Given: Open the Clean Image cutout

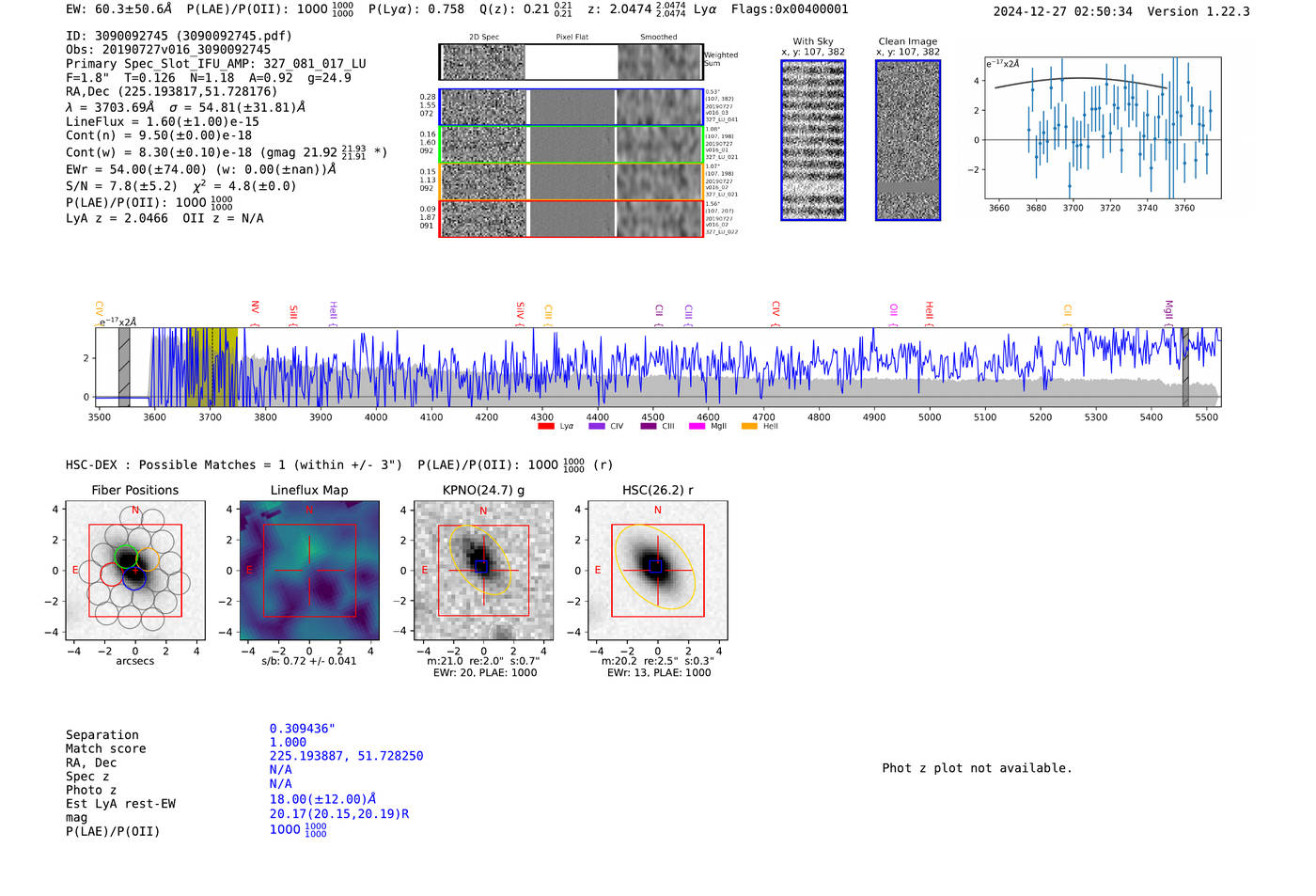Looking at the screenshot, I should click(908, 140).
